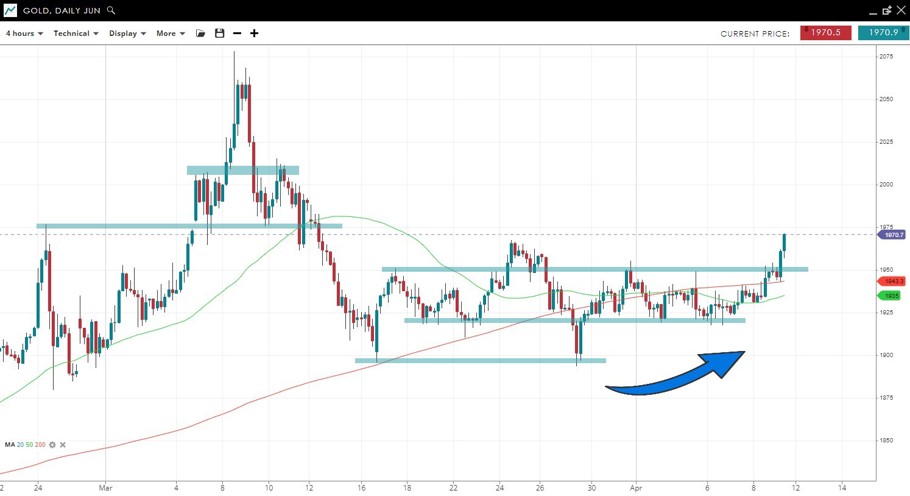Open a saved chart with folder icon
Image resolution: width=910 pixels, height=496 pixels.
pyautogui.click(x=200, y=33)
